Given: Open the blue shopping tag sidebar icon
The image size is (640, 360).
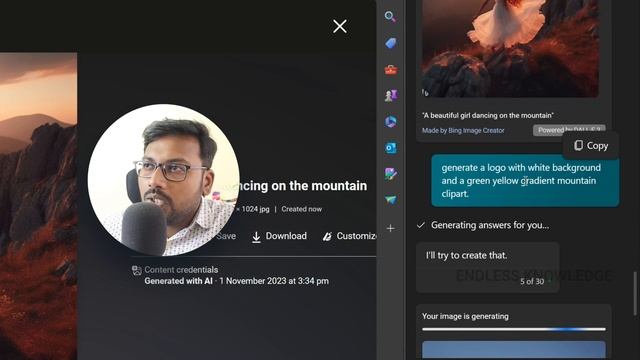Looking at the screenshot, I should [391, 43].
